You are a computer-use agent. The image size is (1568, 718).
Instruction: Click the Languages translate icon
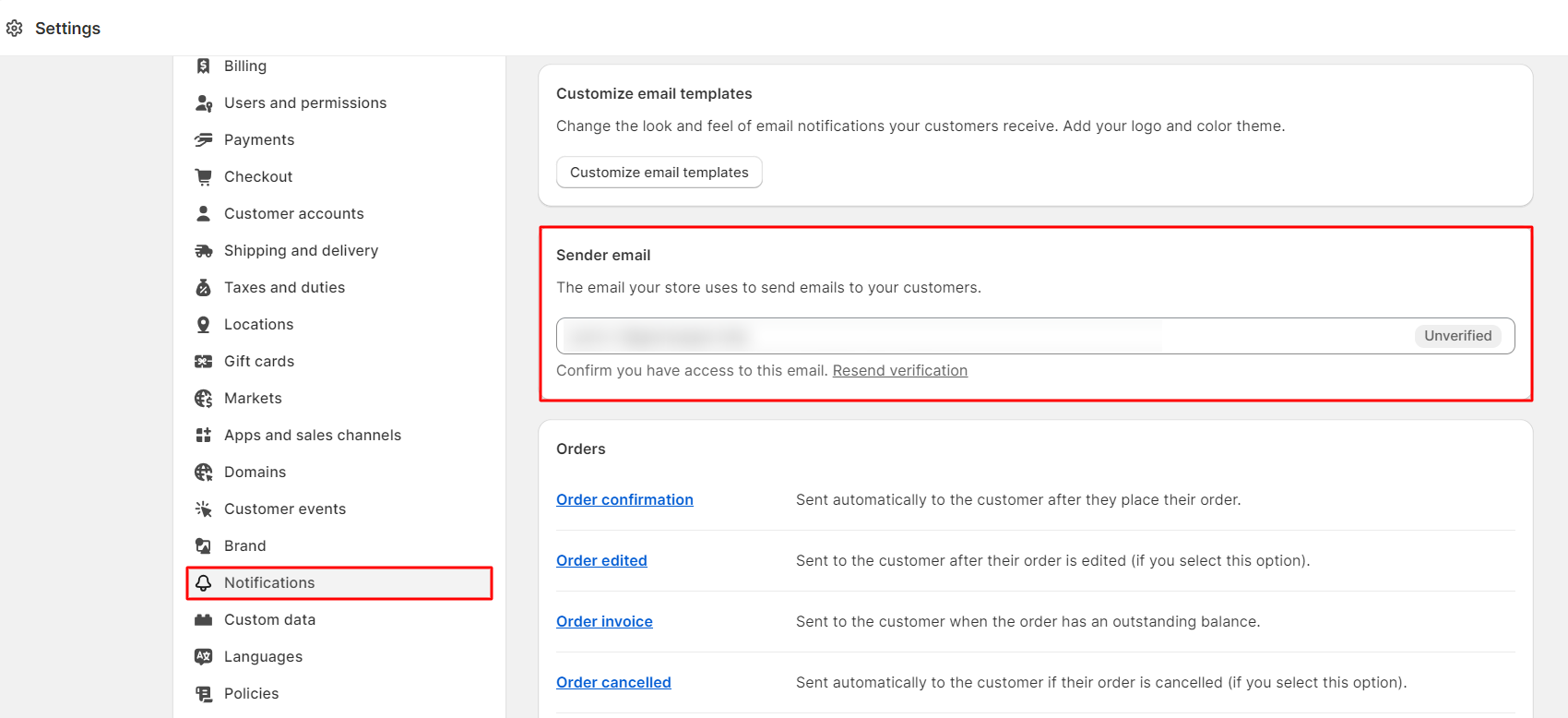pyautogui.click(x=204, y=657)
